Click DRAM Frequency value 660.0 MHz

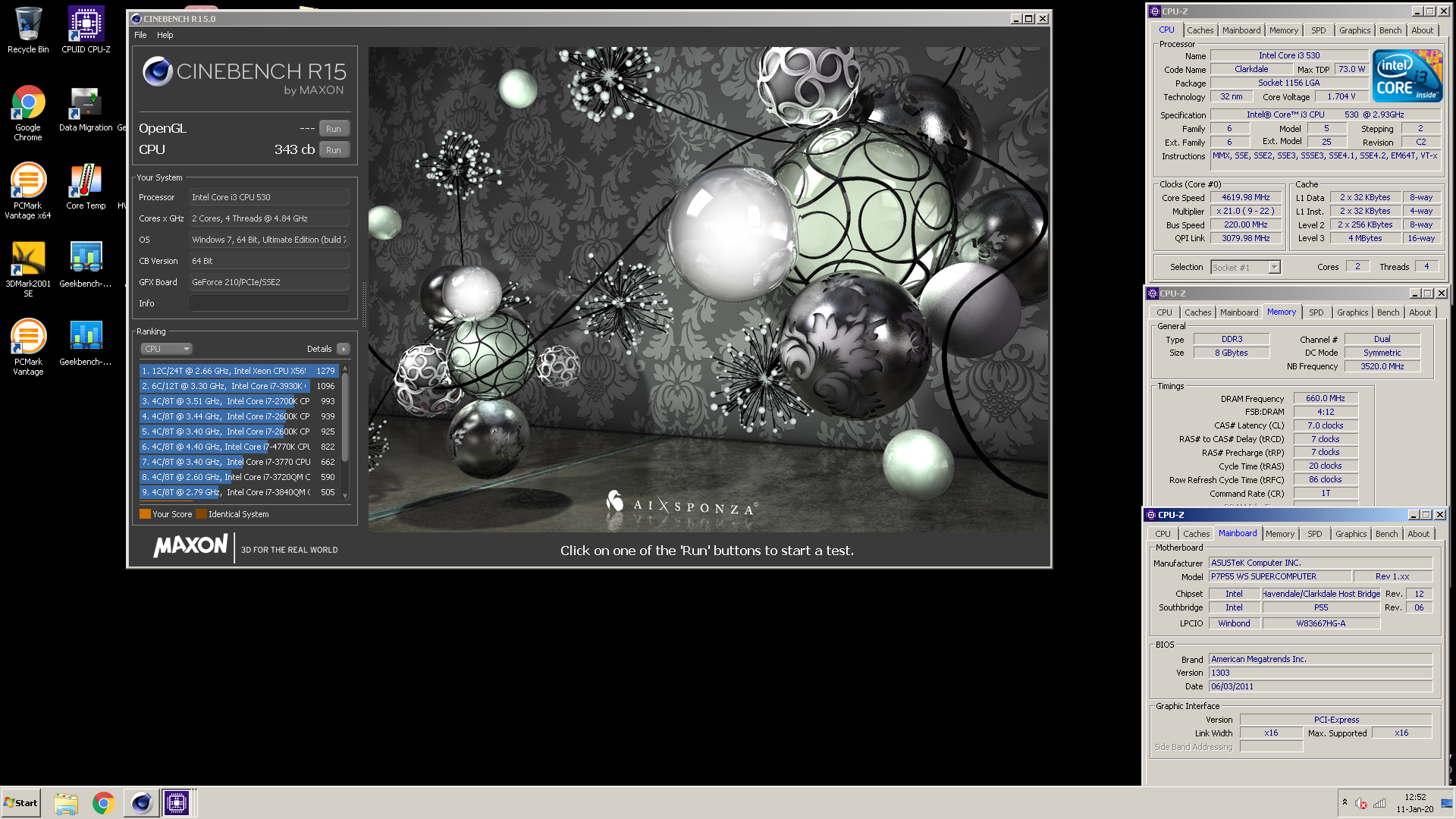pyautogui.click(x=1325, y=398)
